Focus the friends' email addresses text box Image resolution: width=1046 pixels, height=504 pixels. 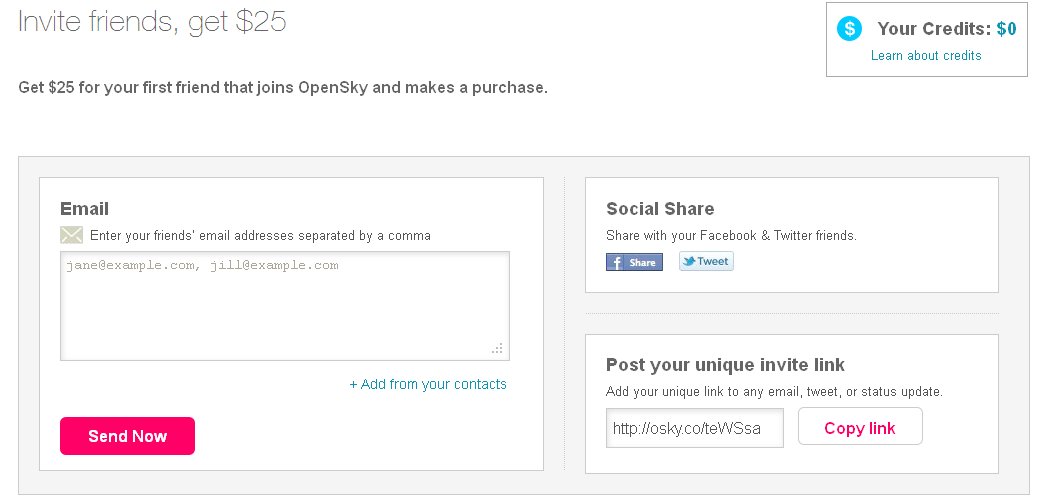[x=285, y=306]
